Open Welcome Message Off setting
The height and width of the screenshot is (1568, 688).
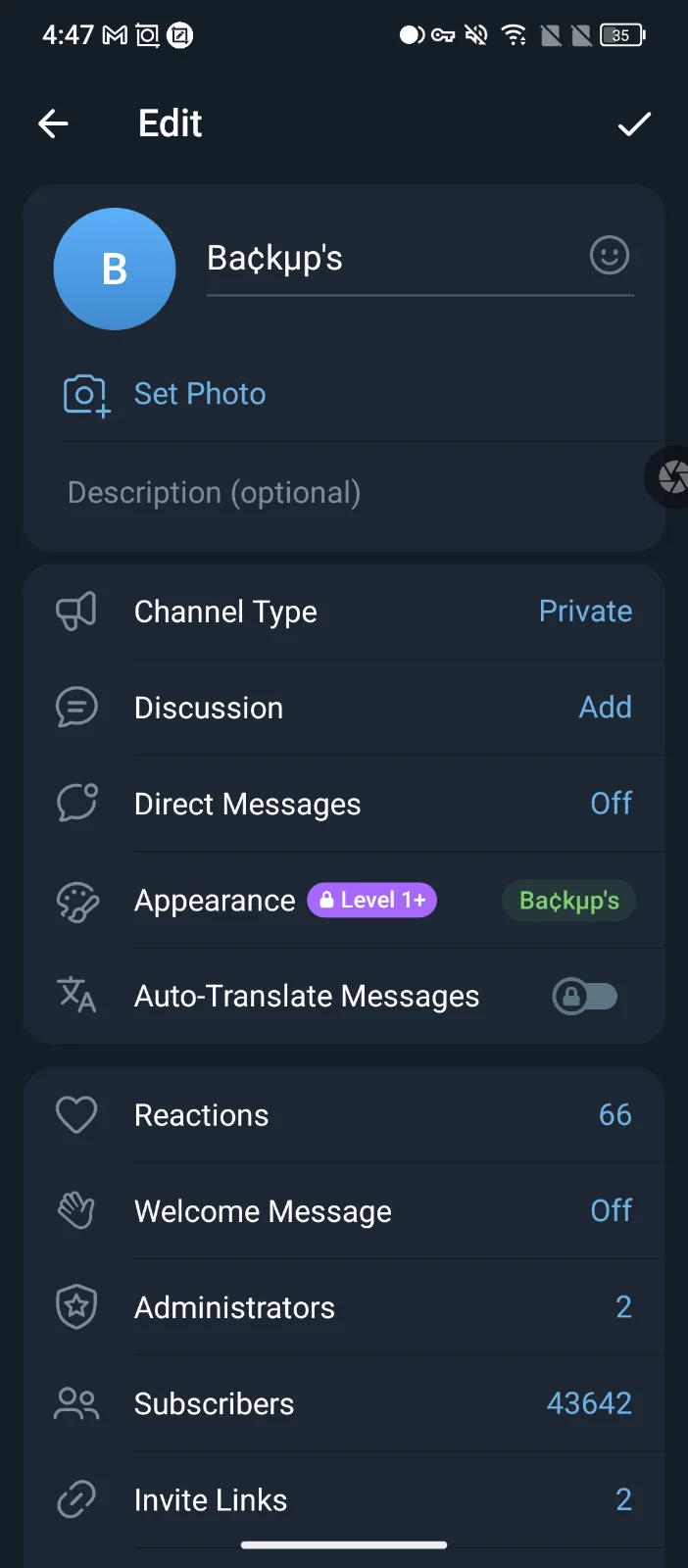(344, 1211)
